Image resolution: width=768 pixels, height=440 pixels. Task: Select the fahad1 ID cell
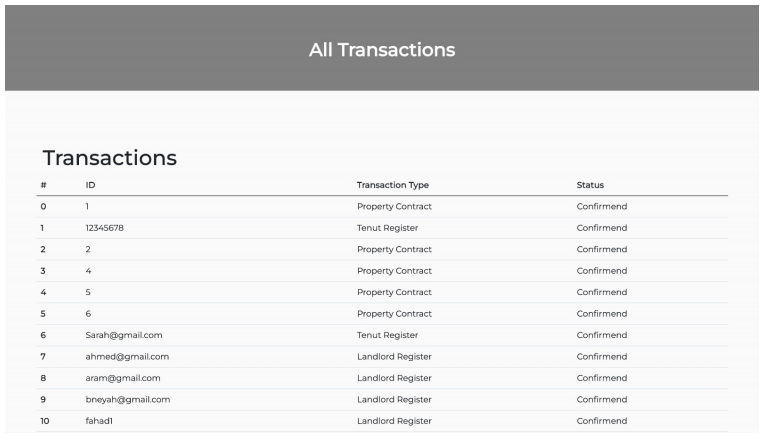pos(99,421)
